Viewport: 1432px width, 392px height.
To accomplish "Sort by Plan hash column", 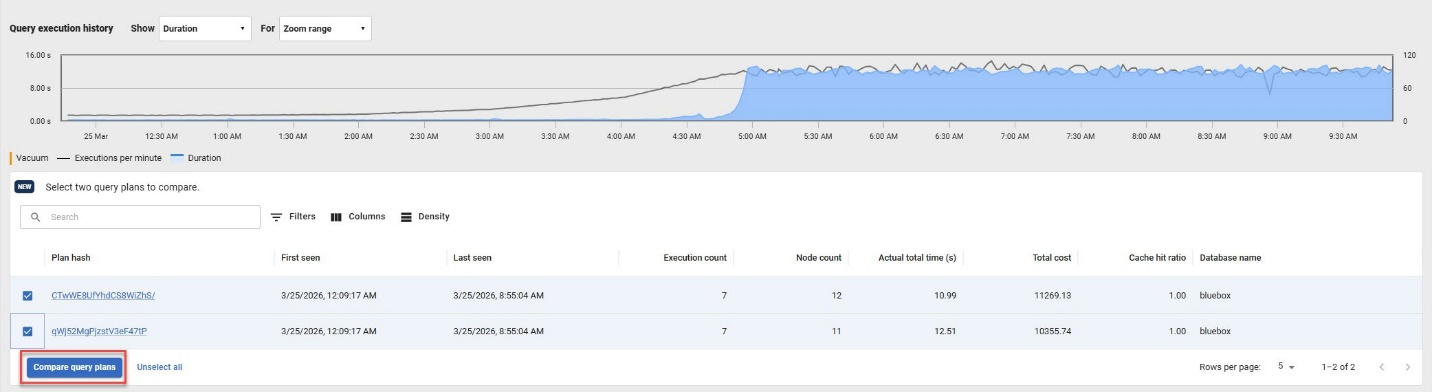I will click(x=71, y=258).
